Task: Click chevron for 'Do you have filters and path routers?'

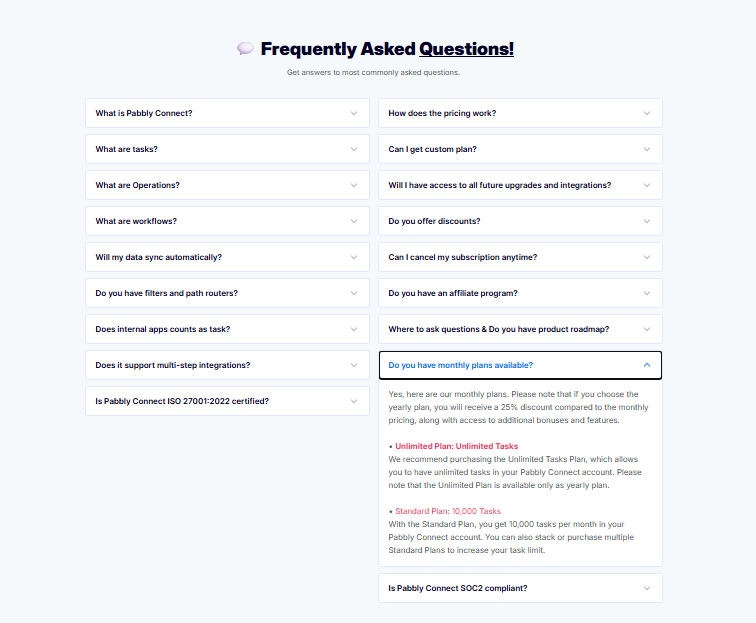Action: tap(354, 293)
